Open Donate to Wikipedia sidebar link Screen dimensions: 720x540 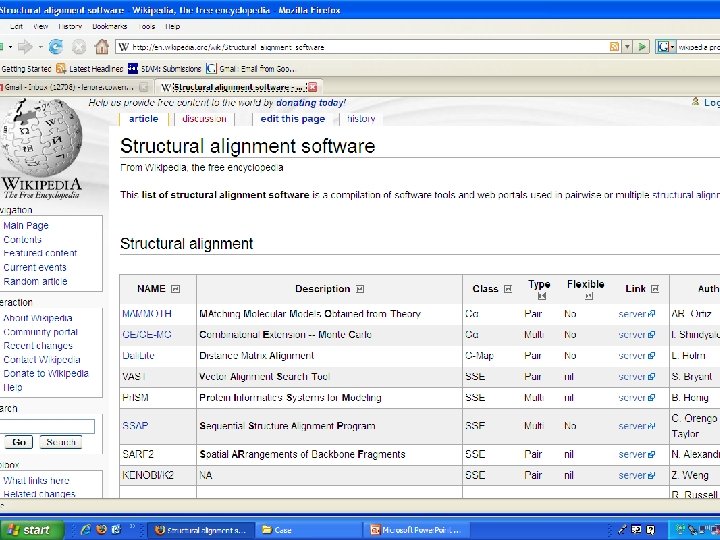(45, 373)
